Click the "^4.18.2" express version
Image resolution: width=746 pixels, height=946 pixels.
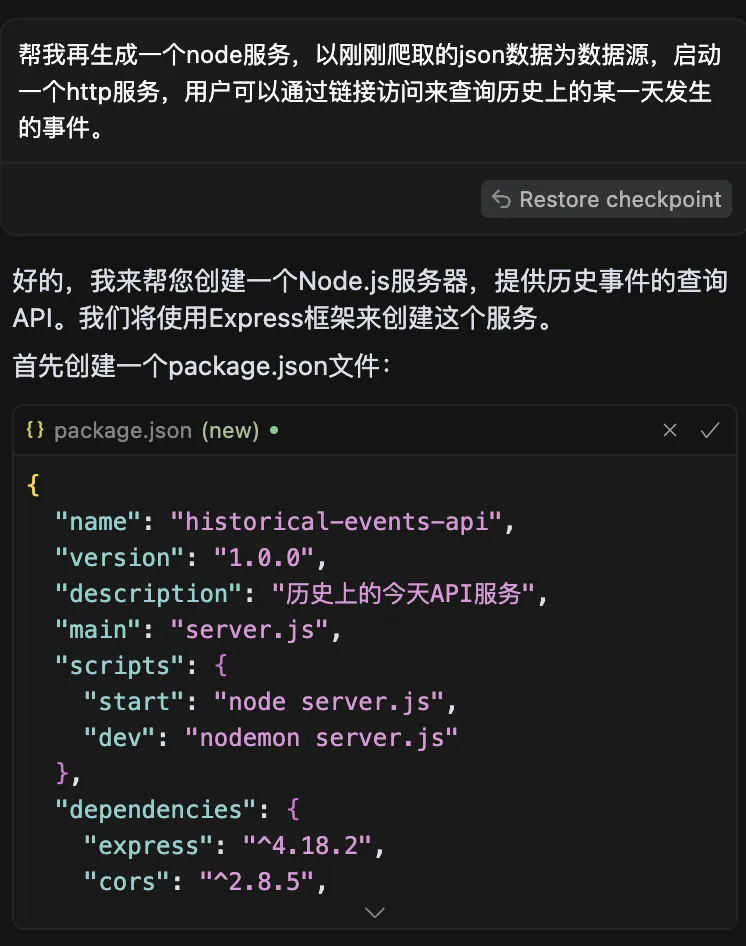pyautogui.click(x=307, y=846)
